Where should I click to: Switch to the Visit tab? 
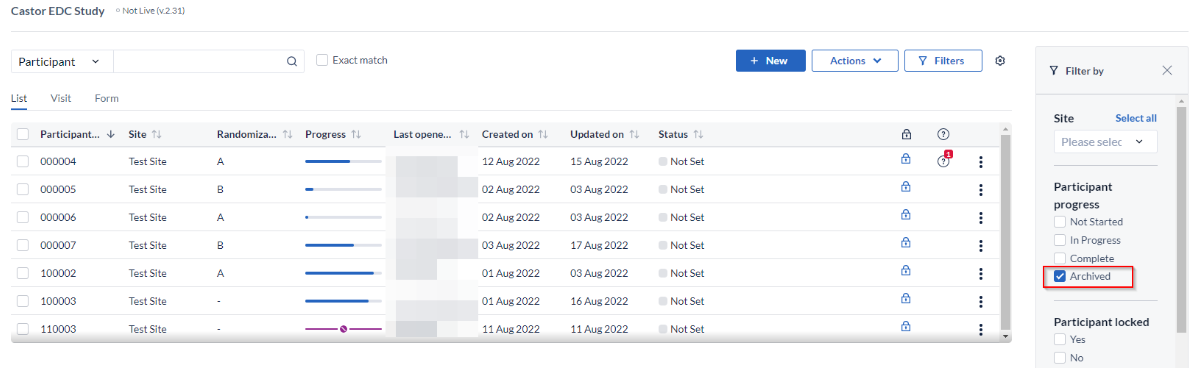click(x=61, y=98)
